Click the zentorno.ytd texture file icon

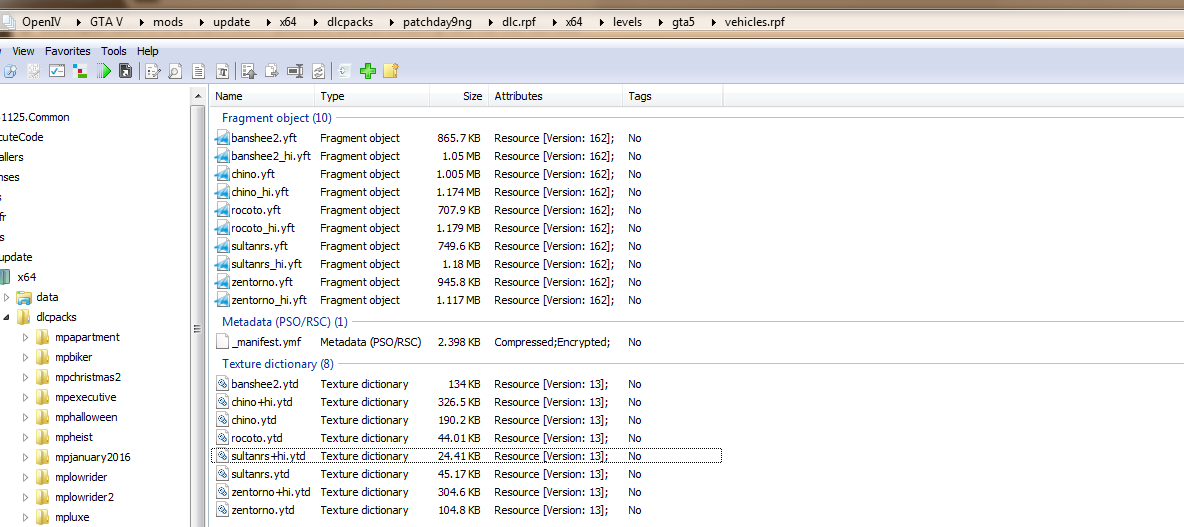222,510
